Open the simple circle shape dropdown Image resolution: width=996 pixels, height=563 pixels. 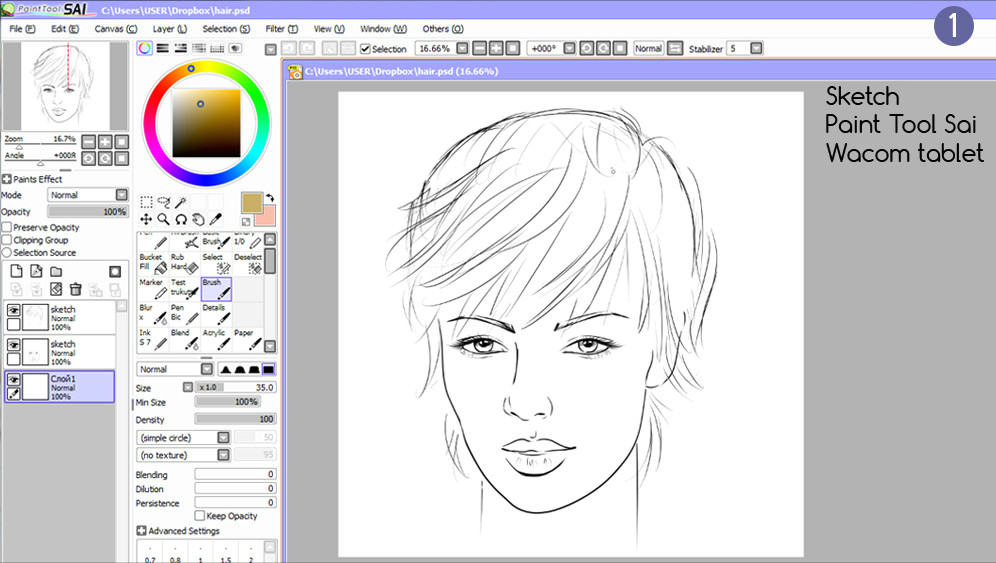(183, 437)
